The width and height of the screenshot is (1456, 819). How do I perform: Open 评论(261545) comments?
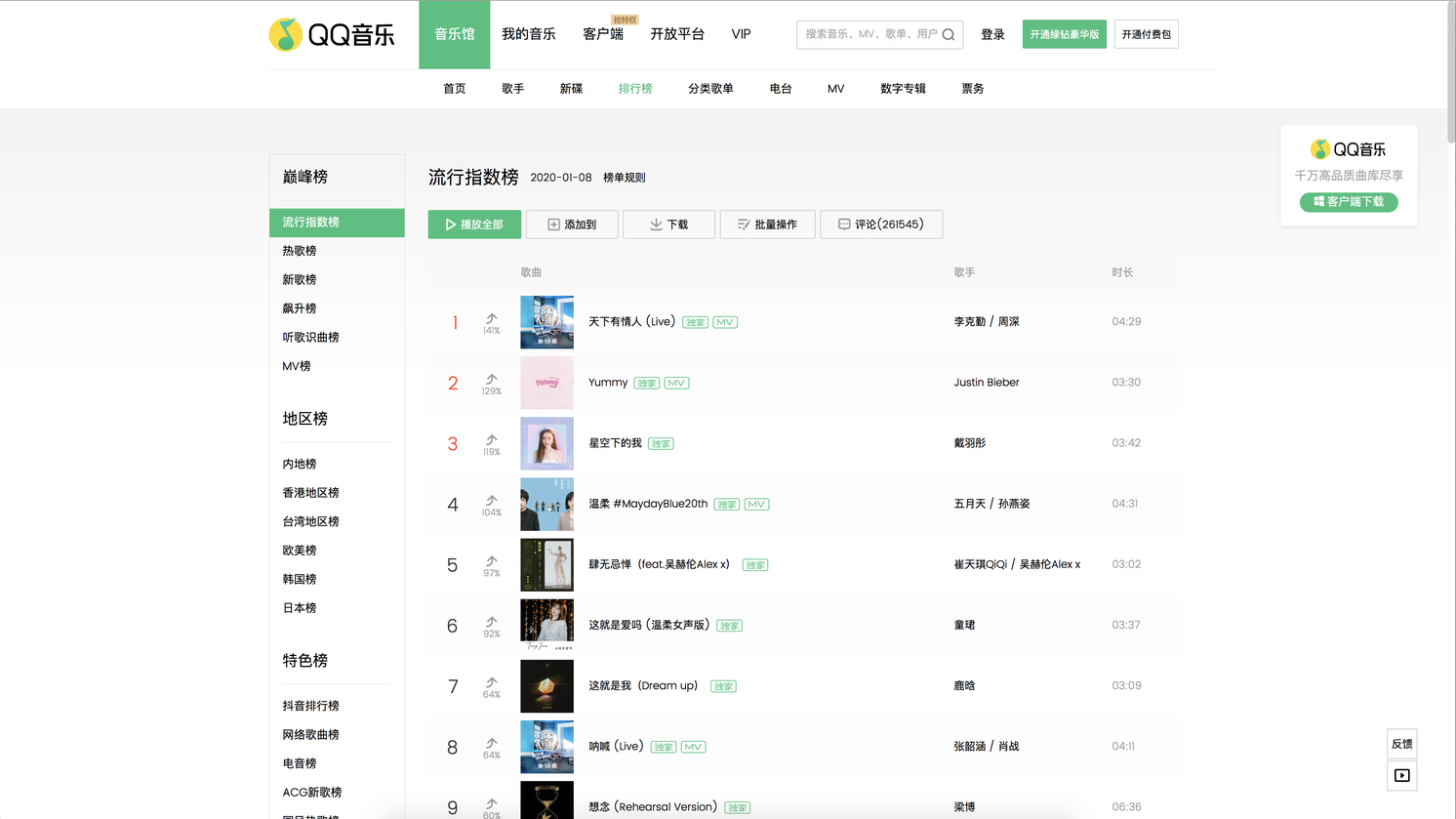[880, 225]
